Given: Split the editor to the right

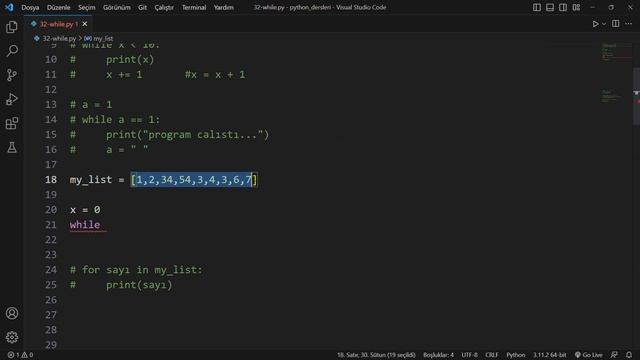Looking at the screenshot, I should pos(616,24).
